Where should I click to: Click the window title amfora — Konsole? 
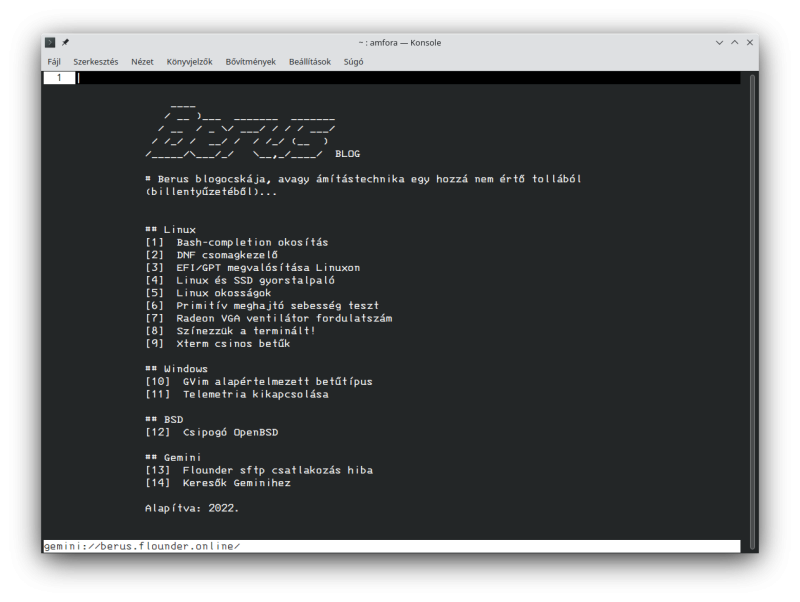click(x=399, y=43)
